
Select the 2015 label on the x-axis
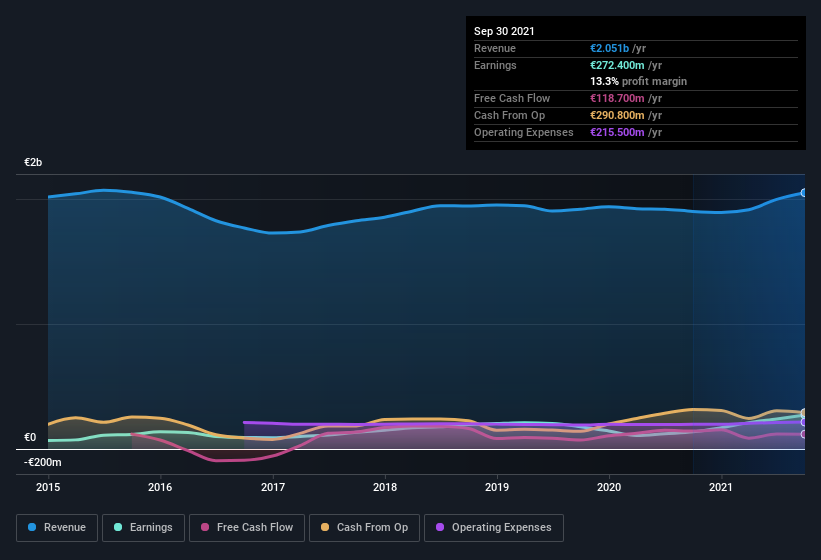(48, 487)
